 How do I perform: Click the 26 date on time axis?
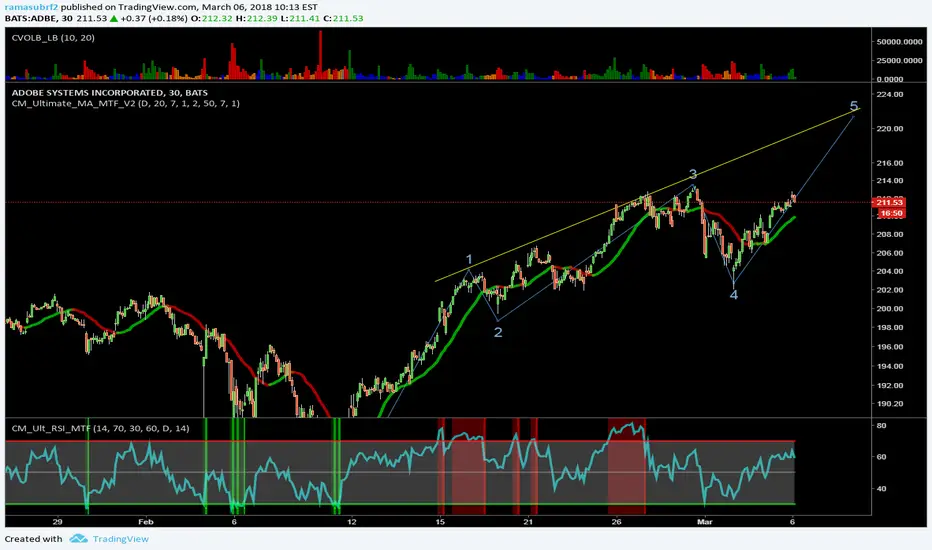616,522
